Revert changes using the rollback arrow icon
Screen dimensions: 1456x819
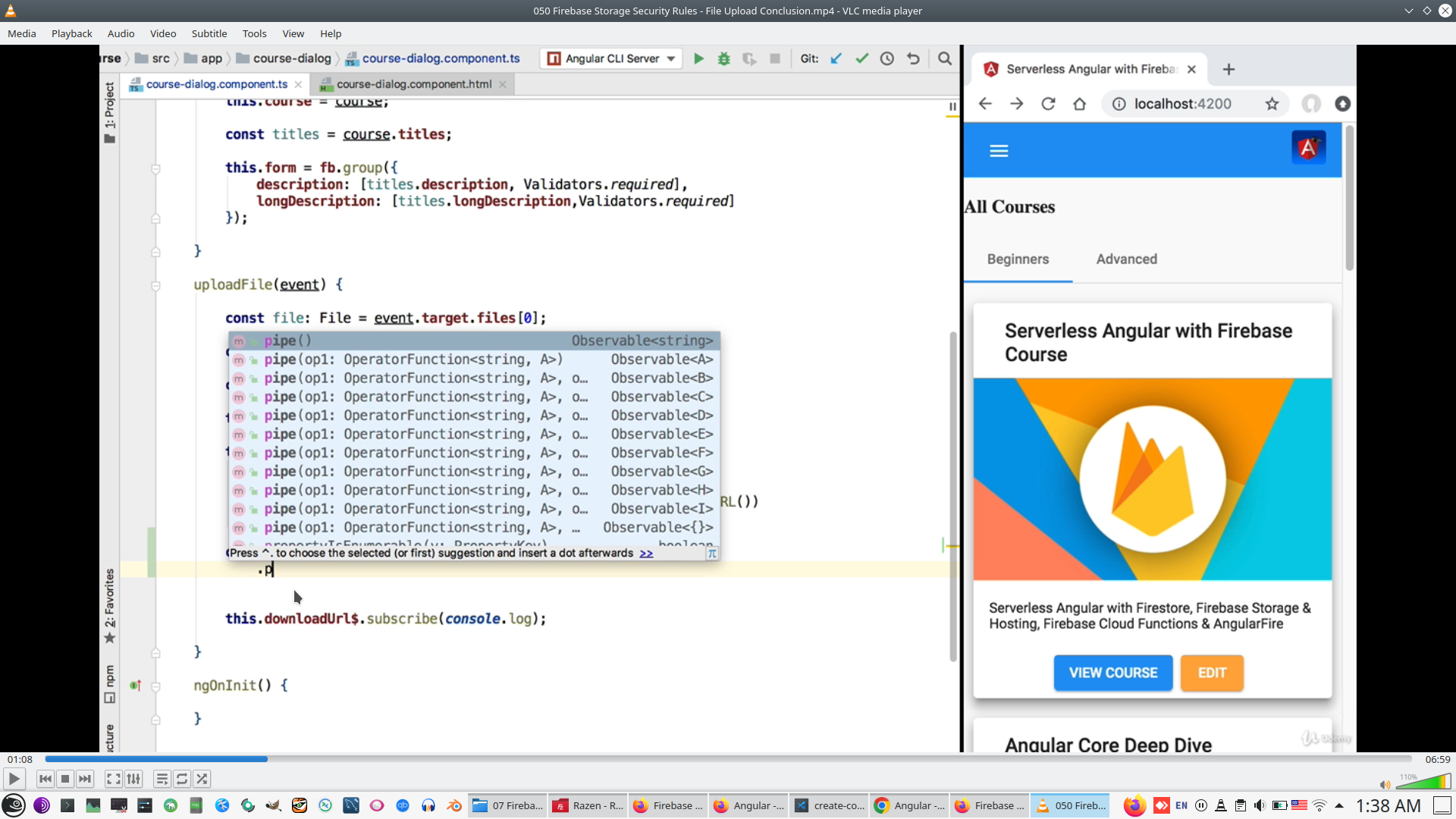[913, 58]
